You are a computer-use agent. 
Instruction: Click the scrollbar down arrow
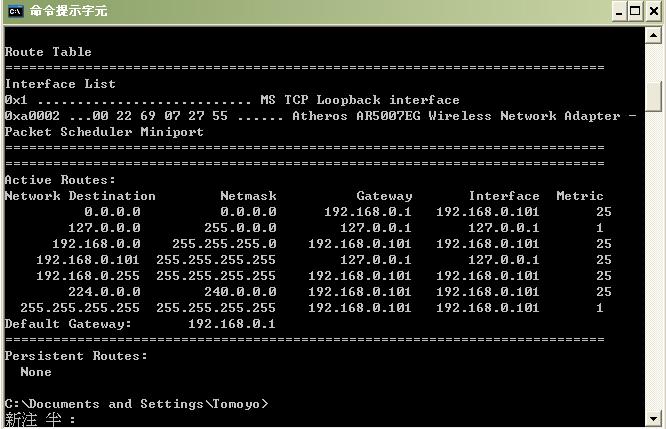click(x=654, y=418)
